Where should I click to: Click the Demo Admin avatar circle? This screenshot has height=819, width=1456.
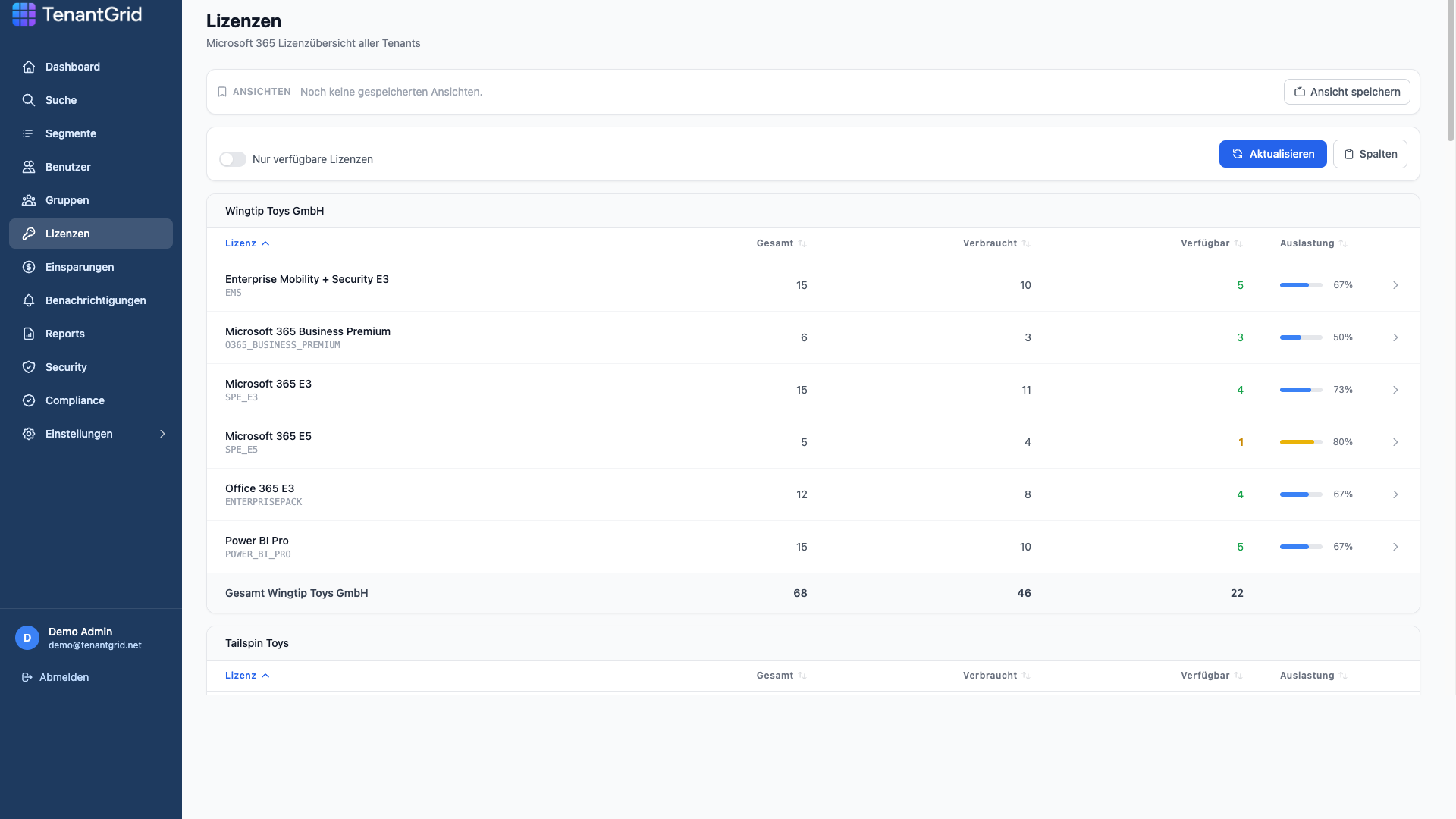click(x=27, y=638)
